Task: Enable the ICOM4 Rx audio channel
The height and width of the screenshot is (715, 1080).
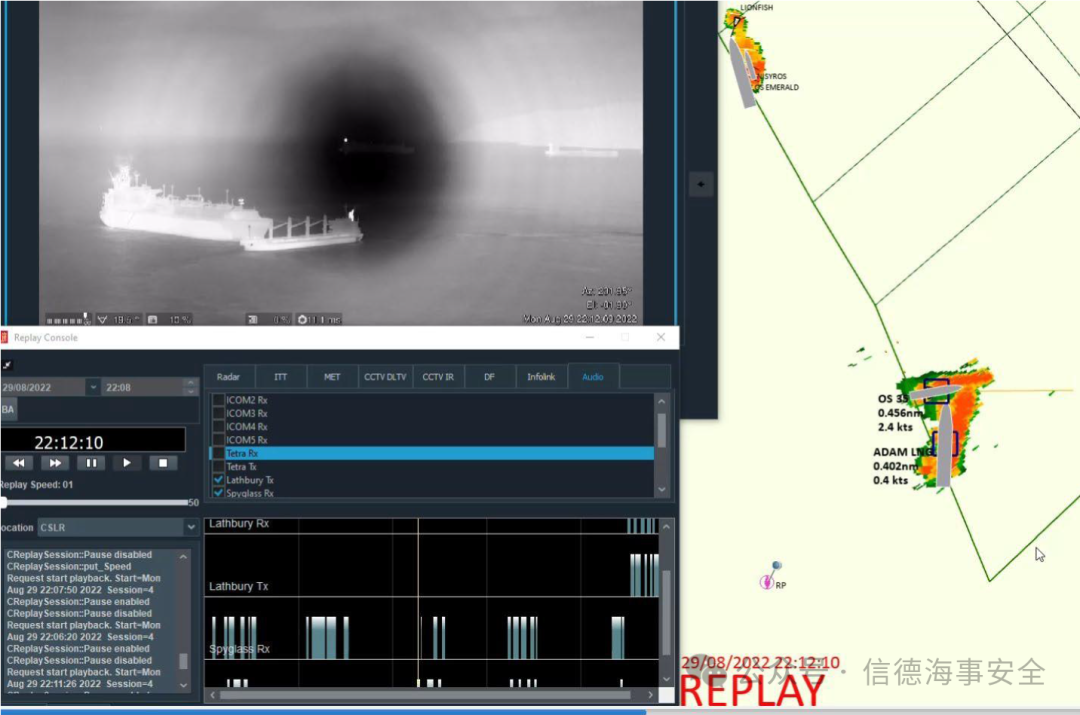Action: point(218,426)
